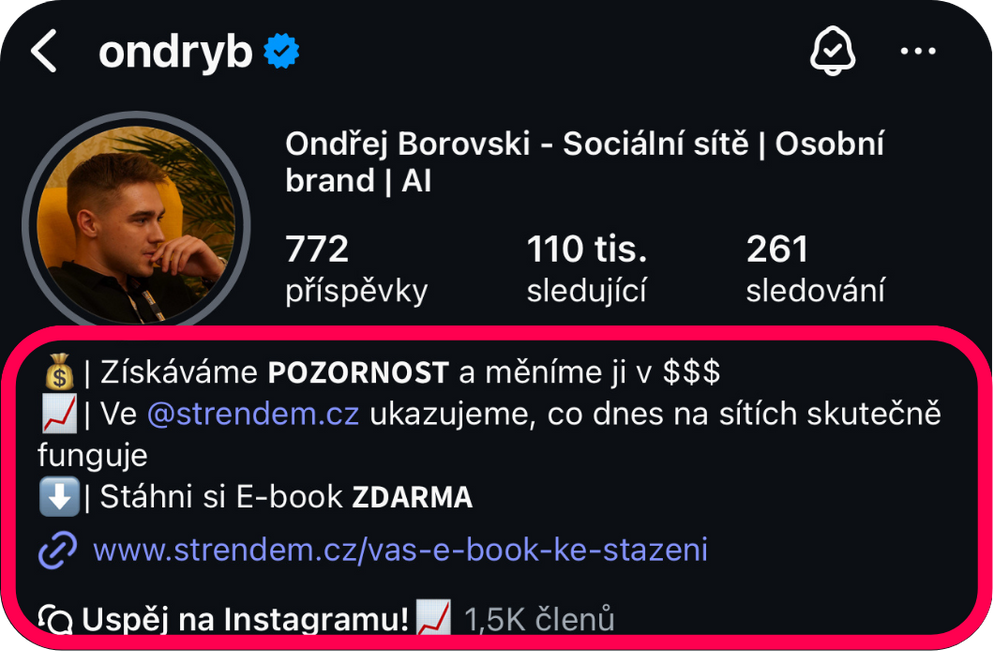The height and width of the screenshot is (651, 994).
Task: Tap the display name Ondřej Borovski text
Action: [x=408, y=144]
